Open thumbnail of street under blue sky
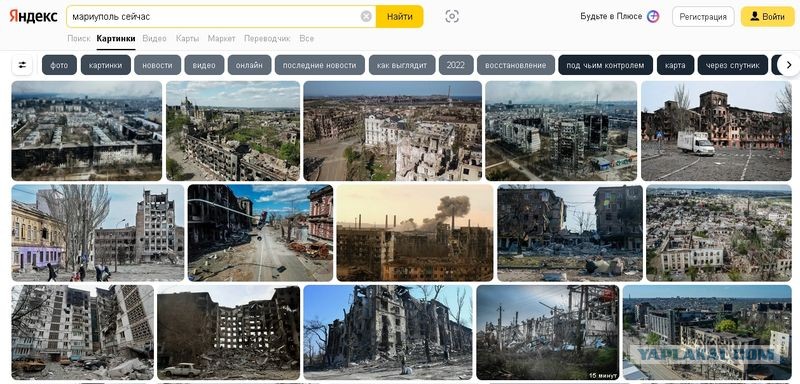 (x=260, y=233)
